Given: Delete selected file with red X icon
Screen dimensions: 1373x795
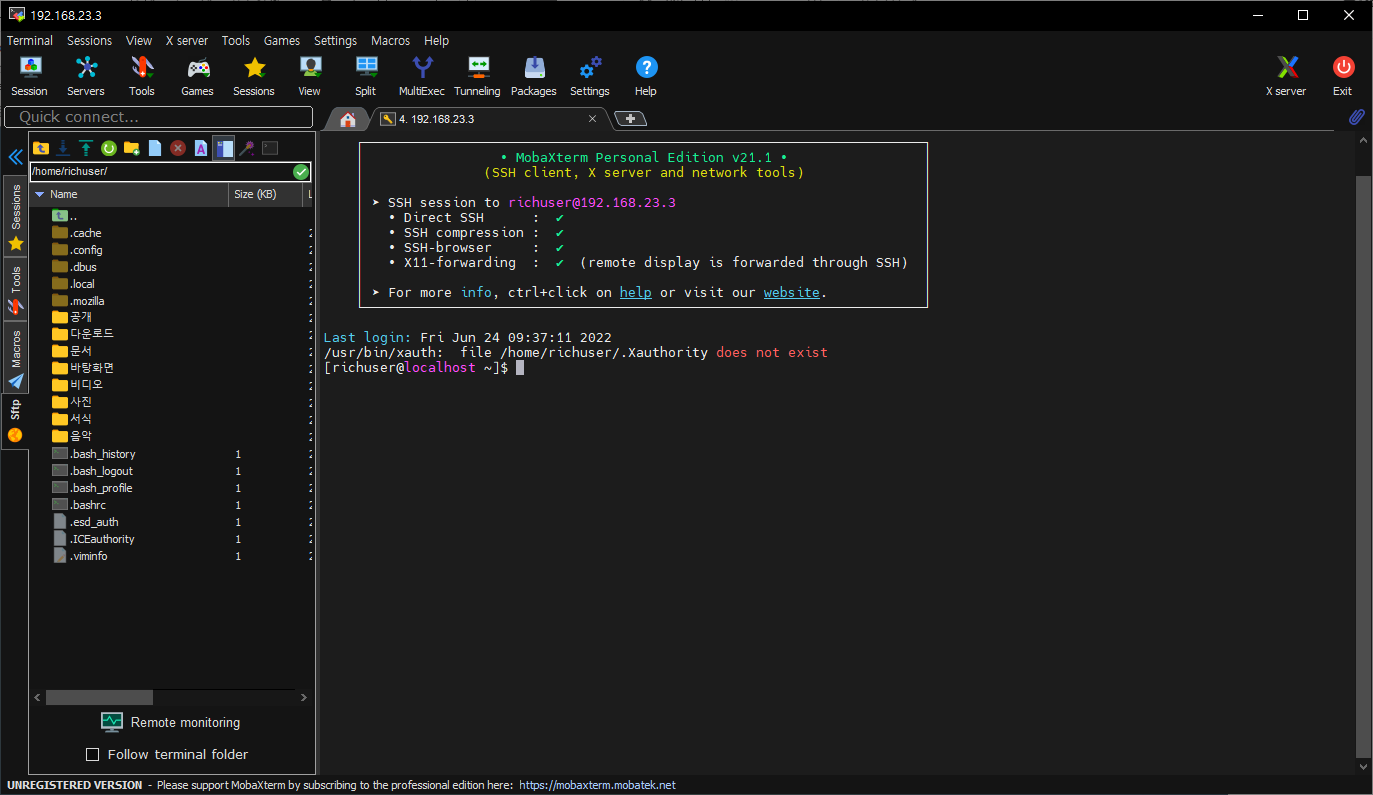Looking at the screenshot, I should tap(178, 148).
